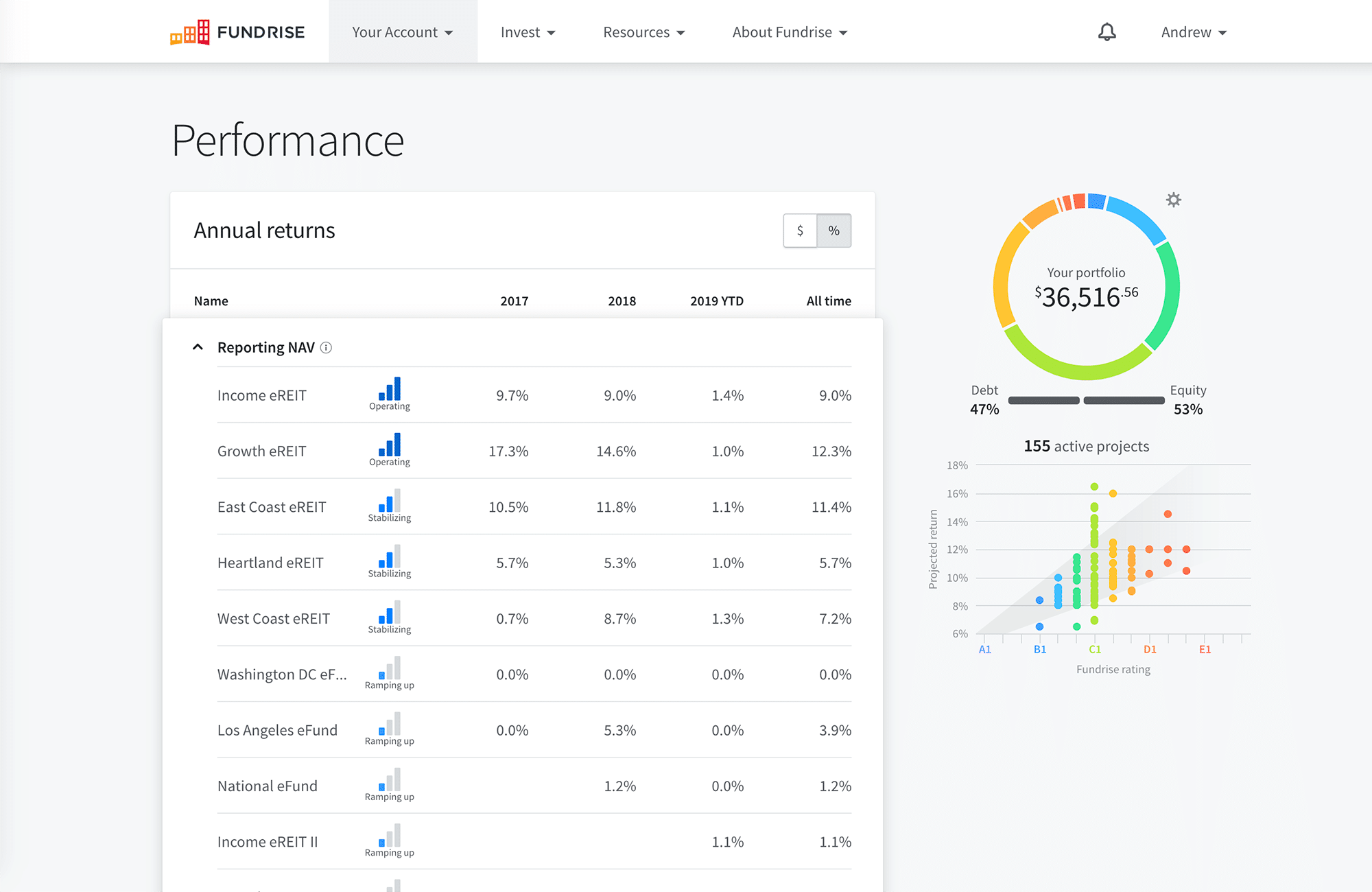Open the Invest dropdown menu

(527, 31)
